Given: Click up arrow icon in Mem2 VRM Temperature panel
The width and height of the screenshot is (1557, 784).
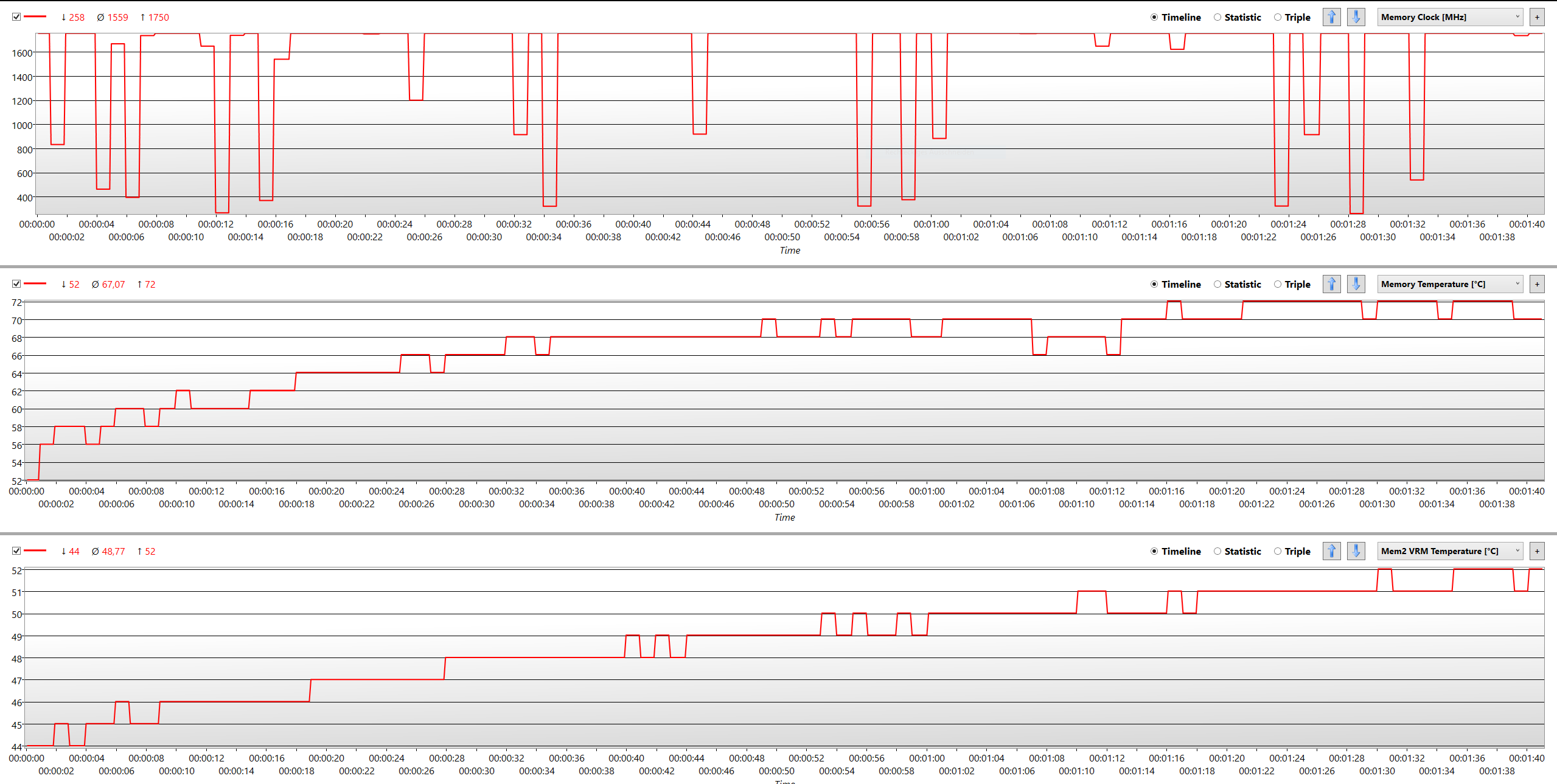Looking at the screenshot, I should point(1331,551).
